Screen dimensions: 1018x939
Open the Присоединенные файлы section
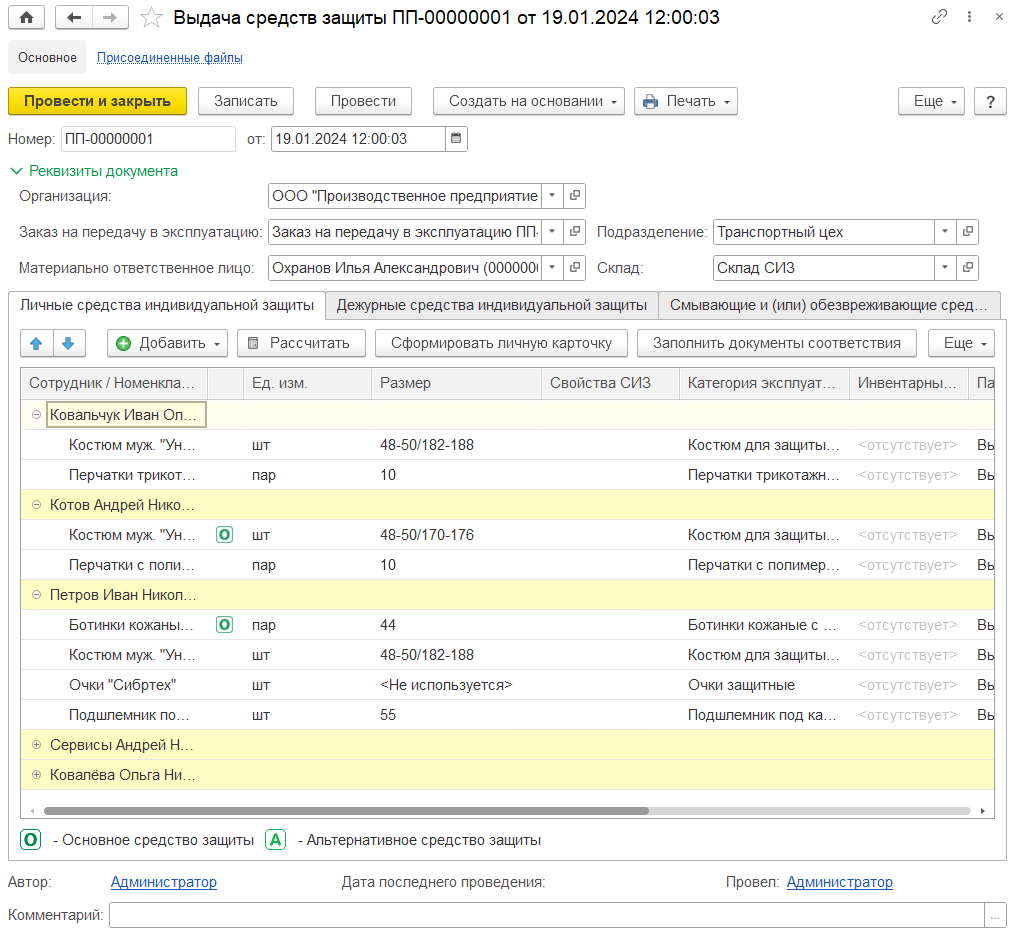(169, 57)
